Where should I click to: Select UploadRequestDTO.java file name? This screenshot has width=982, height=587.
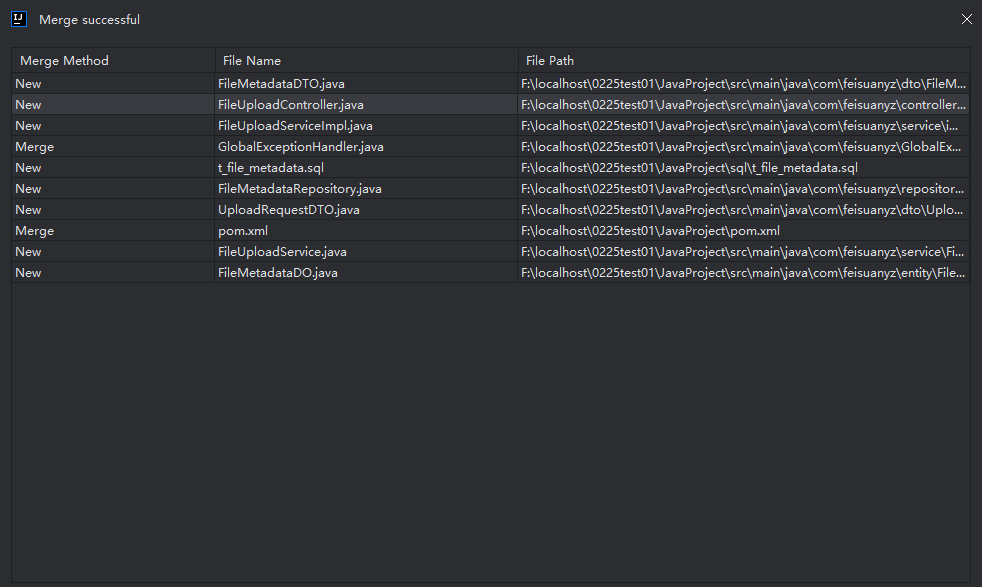pos(288,210)
